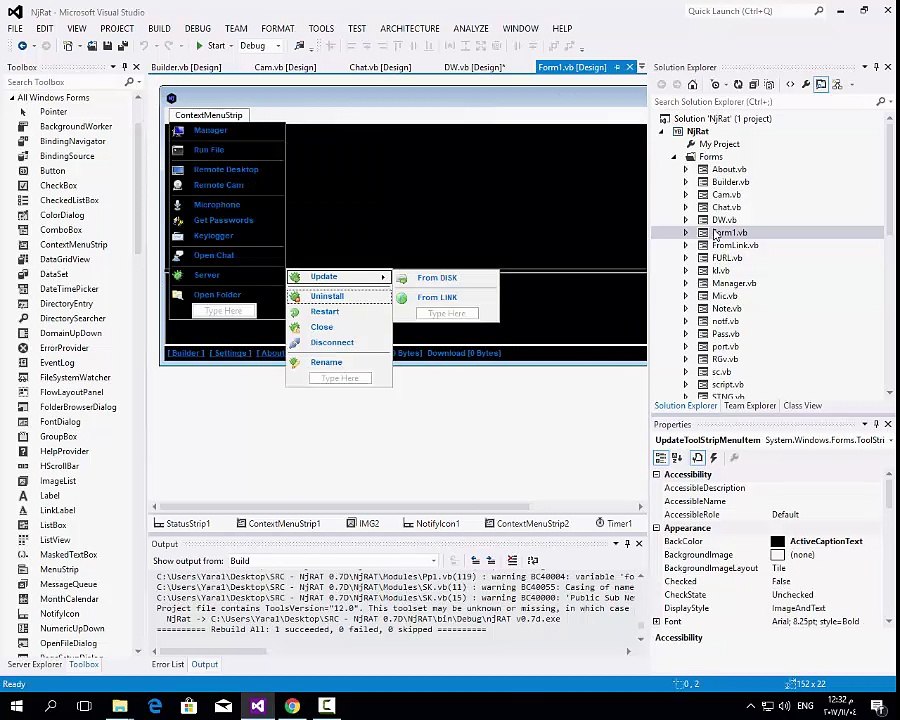
Task: Collapse All Windows Forms group in Toolbox
Action: (x=11, y=98)
